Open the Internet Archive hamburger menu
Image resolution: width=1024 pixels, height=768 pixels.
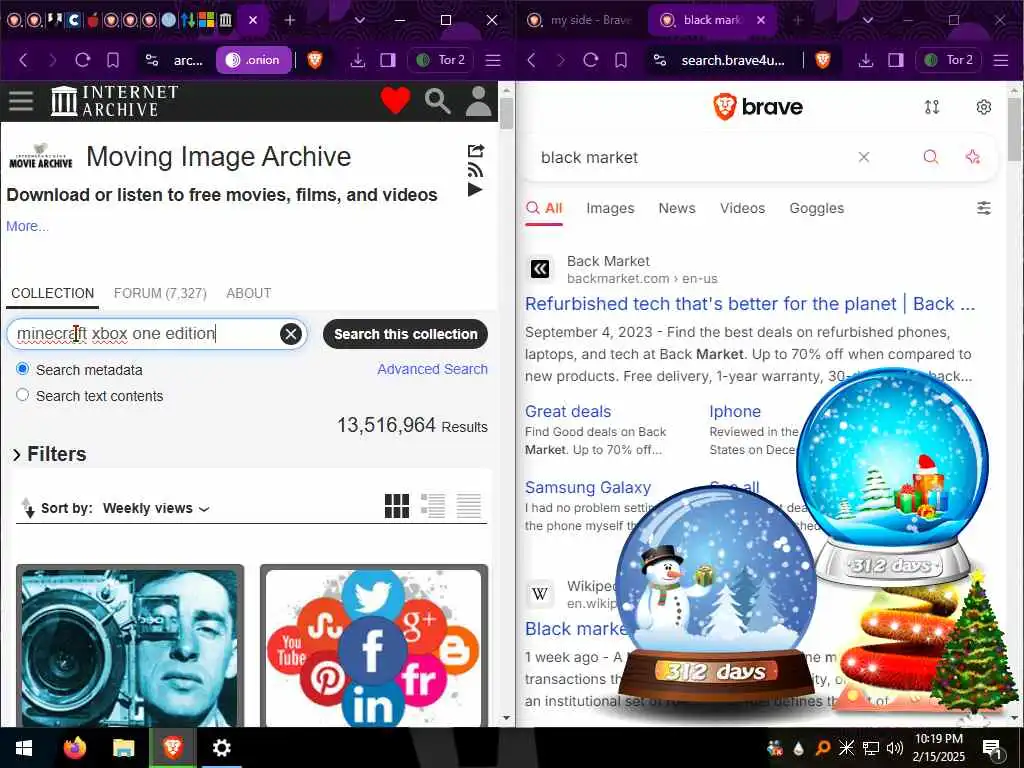point(21,101)
